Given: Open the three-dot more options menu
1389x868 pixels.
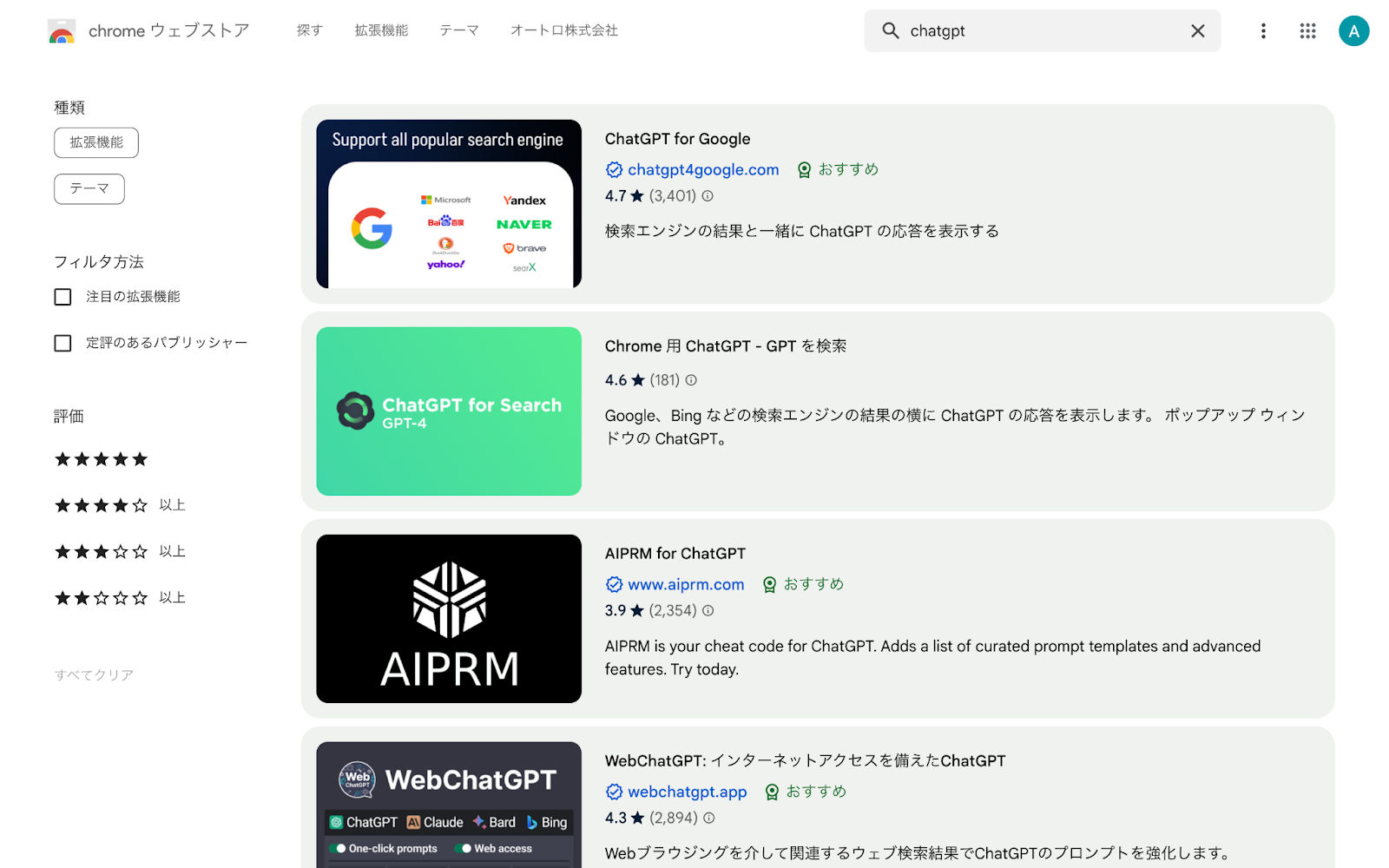Looking at the screenshot, I should click(1263, 30).
